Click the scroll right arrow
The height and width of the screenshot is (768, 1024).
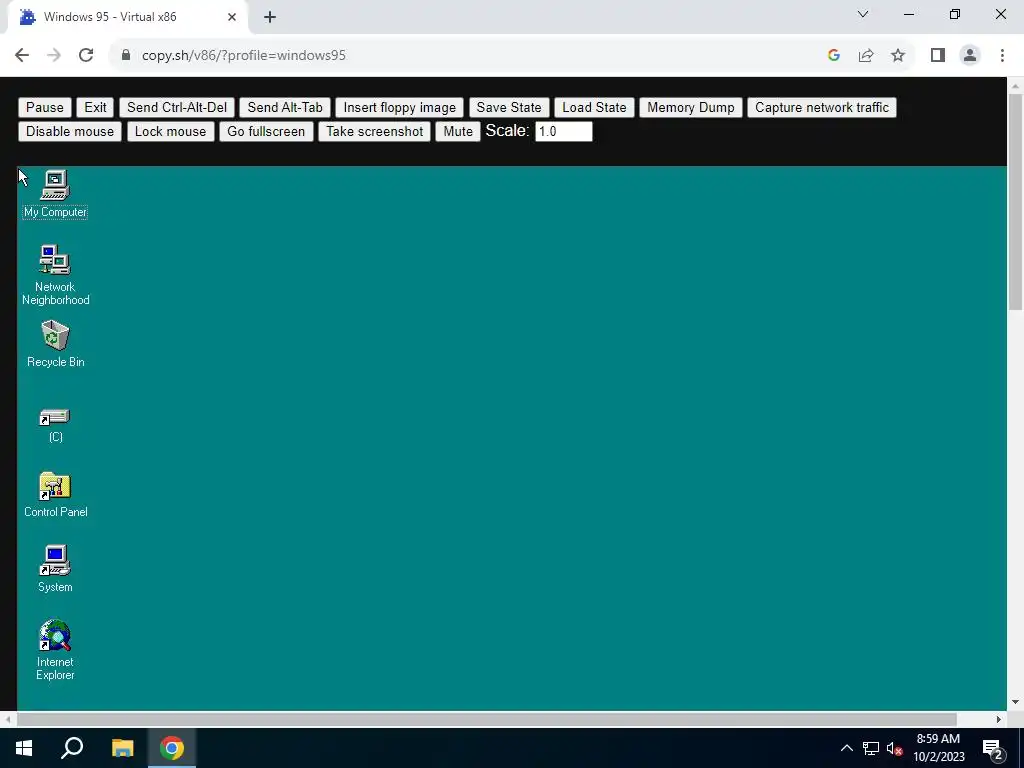(999, 719)
